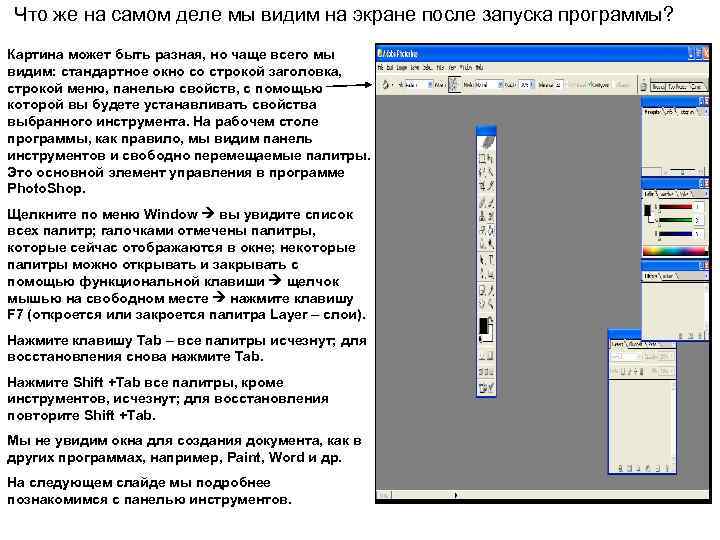Select the Rectangular Marquee tool in toolbox
Image resolution: width=720 pixels, height=540 pixels.
point(482,159)
